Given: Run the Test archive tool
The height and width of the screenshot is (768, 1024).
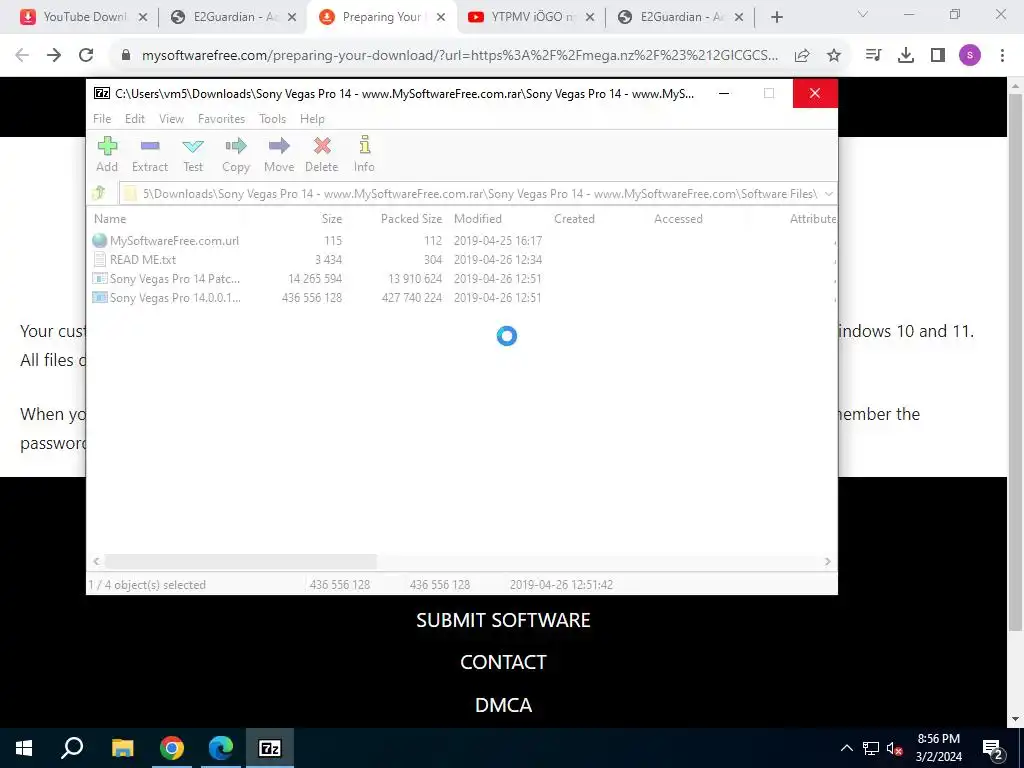Looking at the screenshot, I should pyautogui.click(x=193, y=154).
